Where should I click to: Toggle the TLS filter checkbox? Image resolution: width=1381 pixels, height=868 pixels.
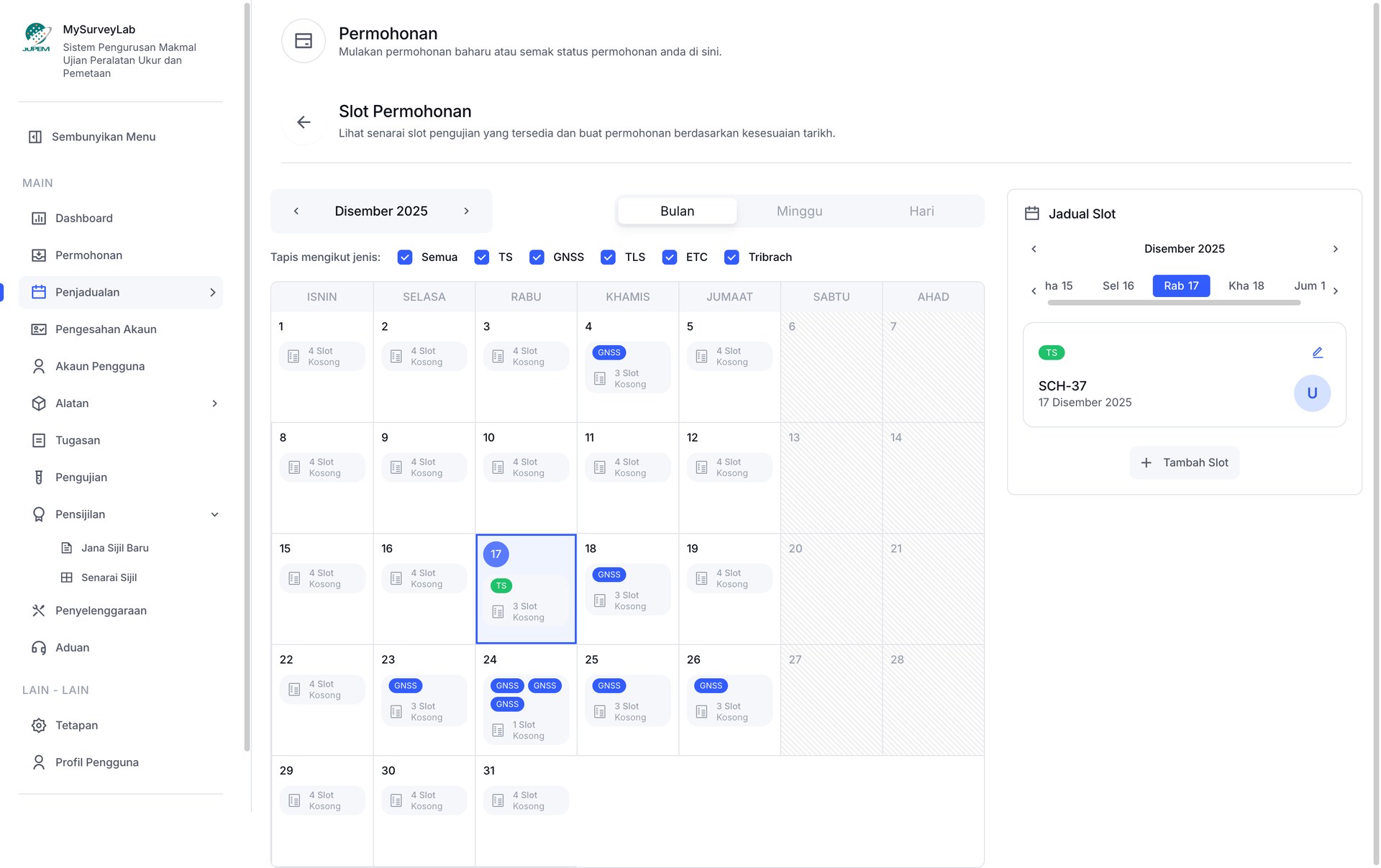(x=609, y=257)
